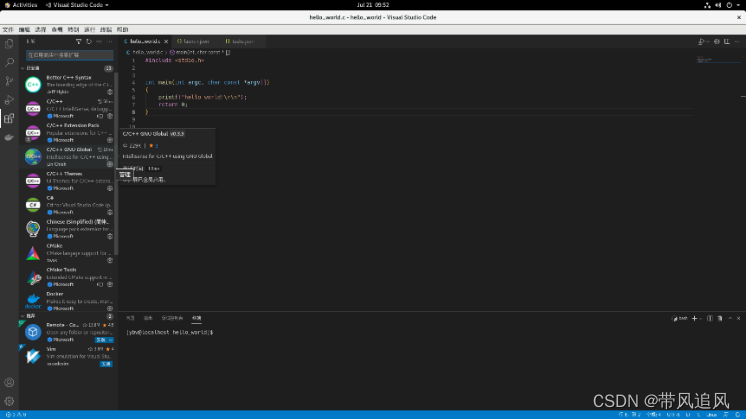The height and width of the screenshot is (420, 746).
Task: Open run button dropdown arrow in editor toolbar
Action: 708,42
